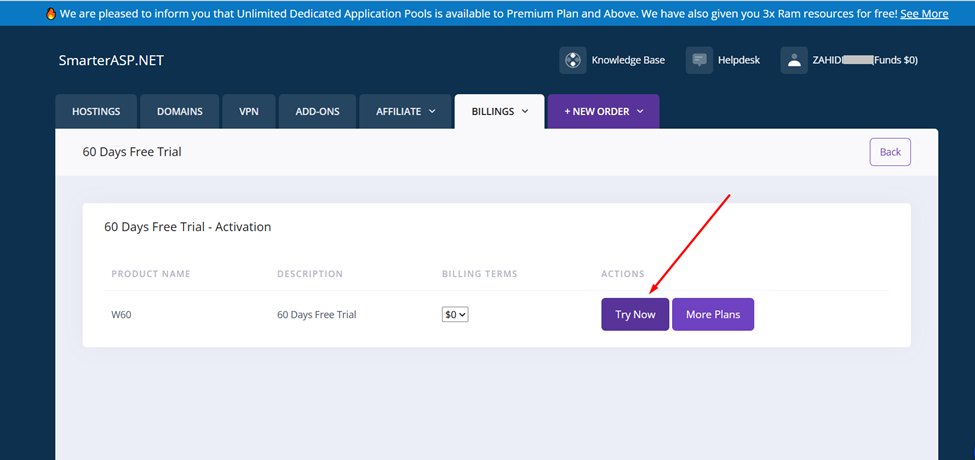Click the More Plans button
This screenshot has width=975, height=460.
point(713,314)
